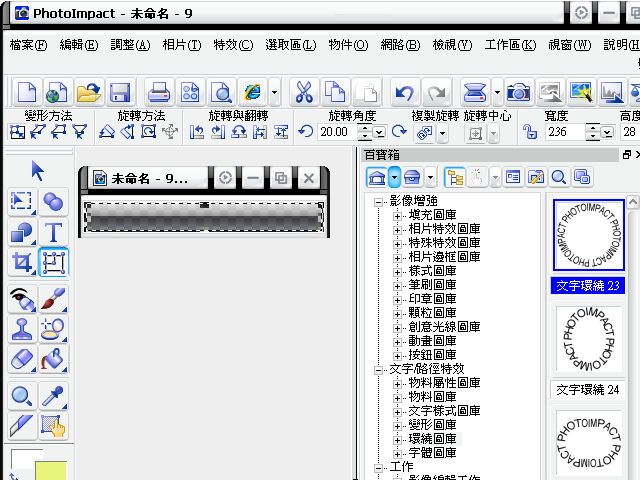The width and height of the screenshot is (640, 480).
Task: Select the 字體圖庫 tree item
Action: (432, 453)
